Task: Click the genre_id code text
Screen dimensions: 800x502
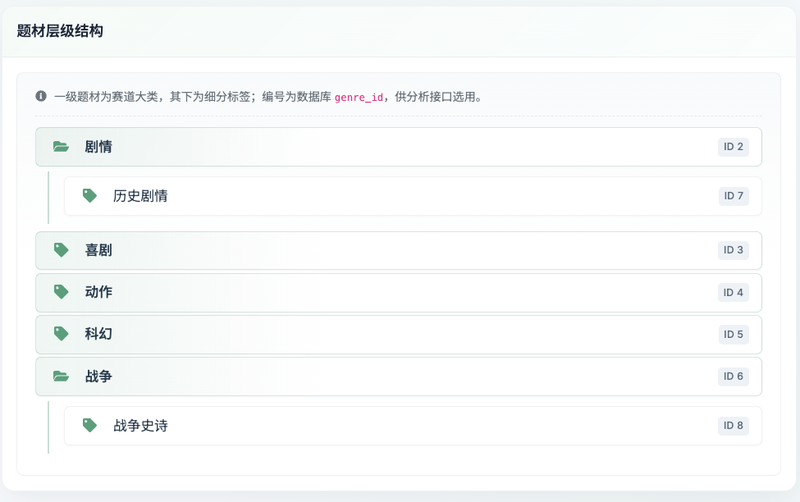Action: [x=359, y=97]
